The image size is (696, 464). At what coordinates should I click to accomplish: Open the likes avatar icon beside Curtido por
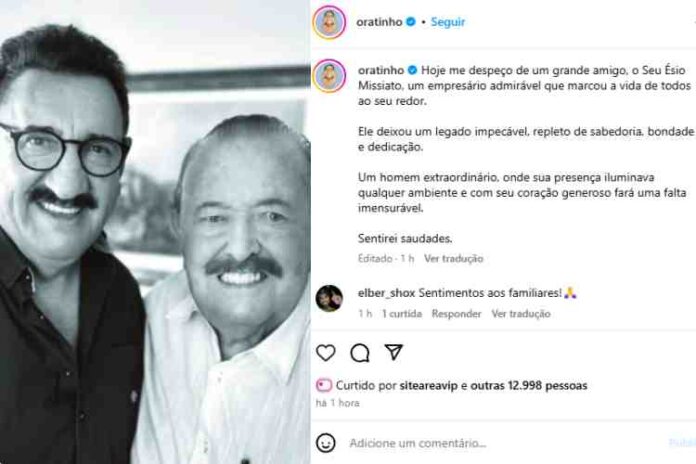pyautogui.click(x=324, y=385)
